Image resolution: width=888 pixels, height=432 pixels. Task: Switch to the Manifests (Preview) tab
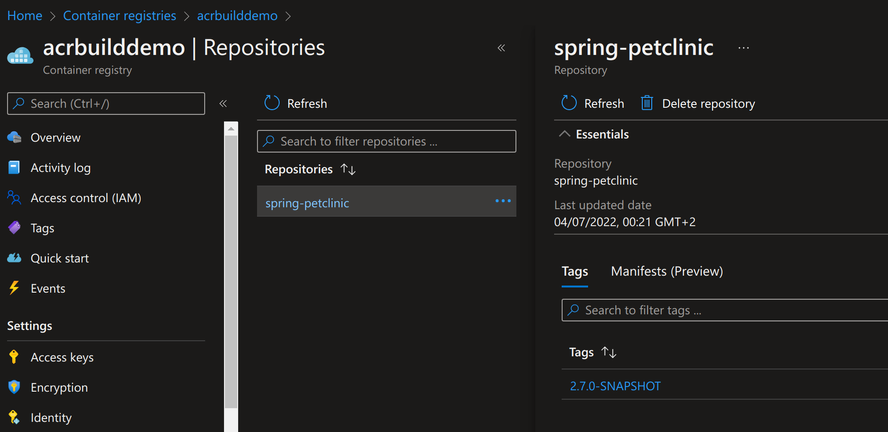(667, 272)
